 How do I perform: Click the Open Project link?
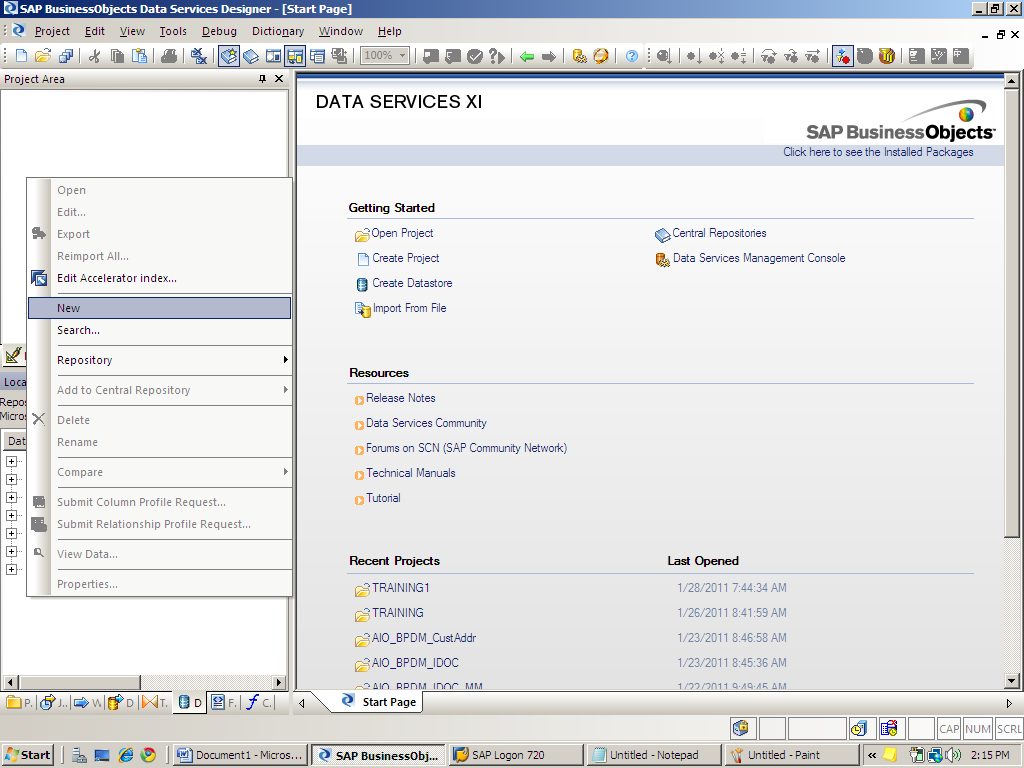402,233
